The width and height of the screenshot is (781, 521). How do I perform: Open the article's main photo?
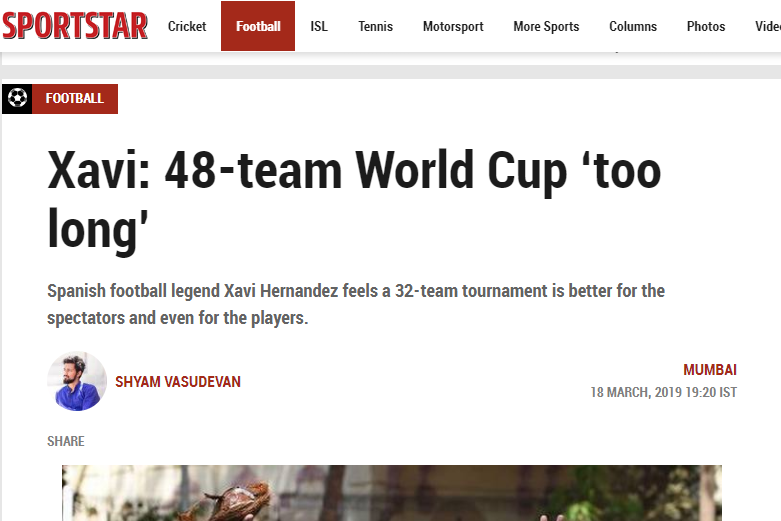coord(391,493)
